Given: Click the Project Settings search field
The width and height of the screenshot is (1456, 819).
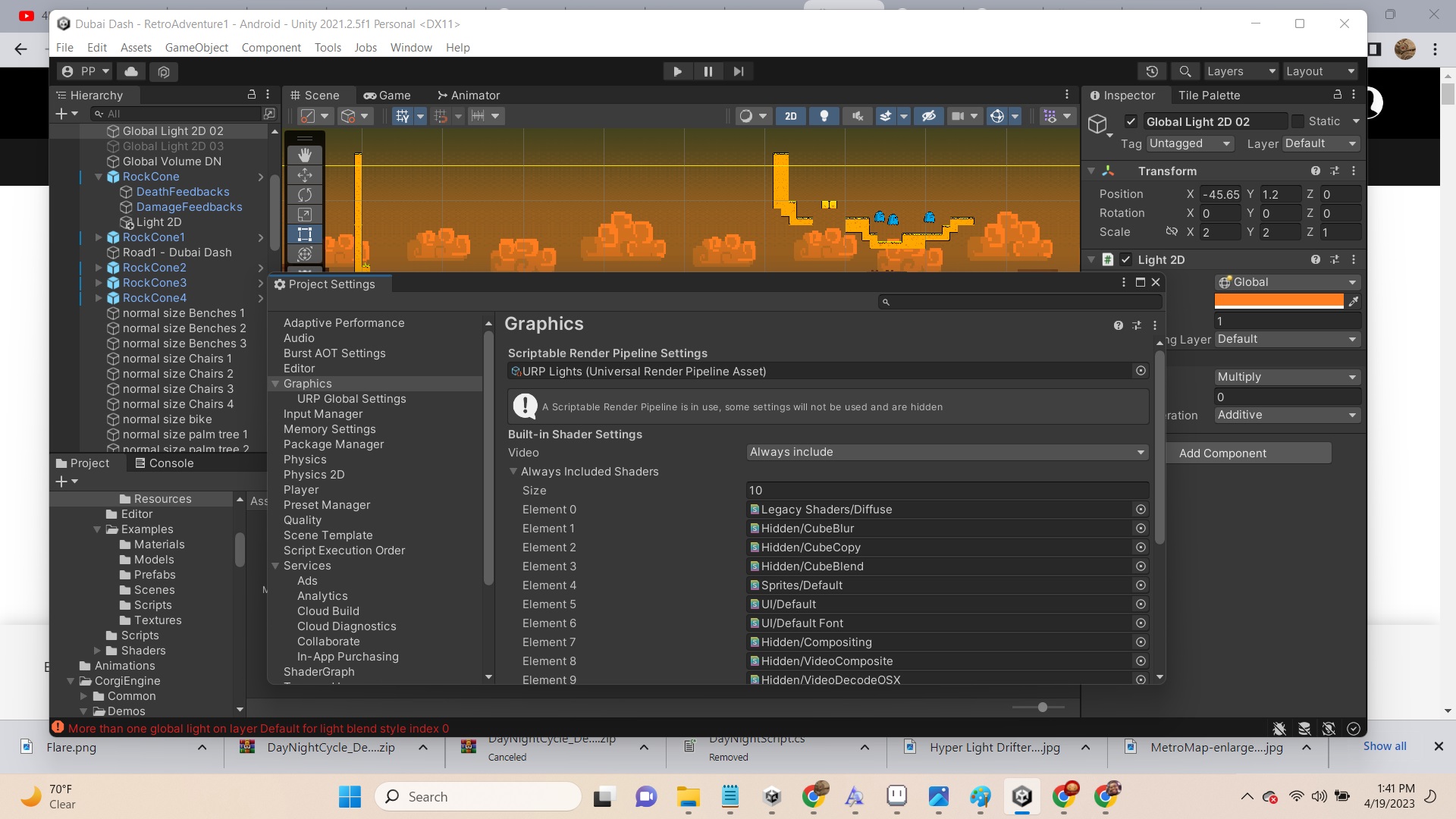Looking at the screenshot, I should [1020, 302].
